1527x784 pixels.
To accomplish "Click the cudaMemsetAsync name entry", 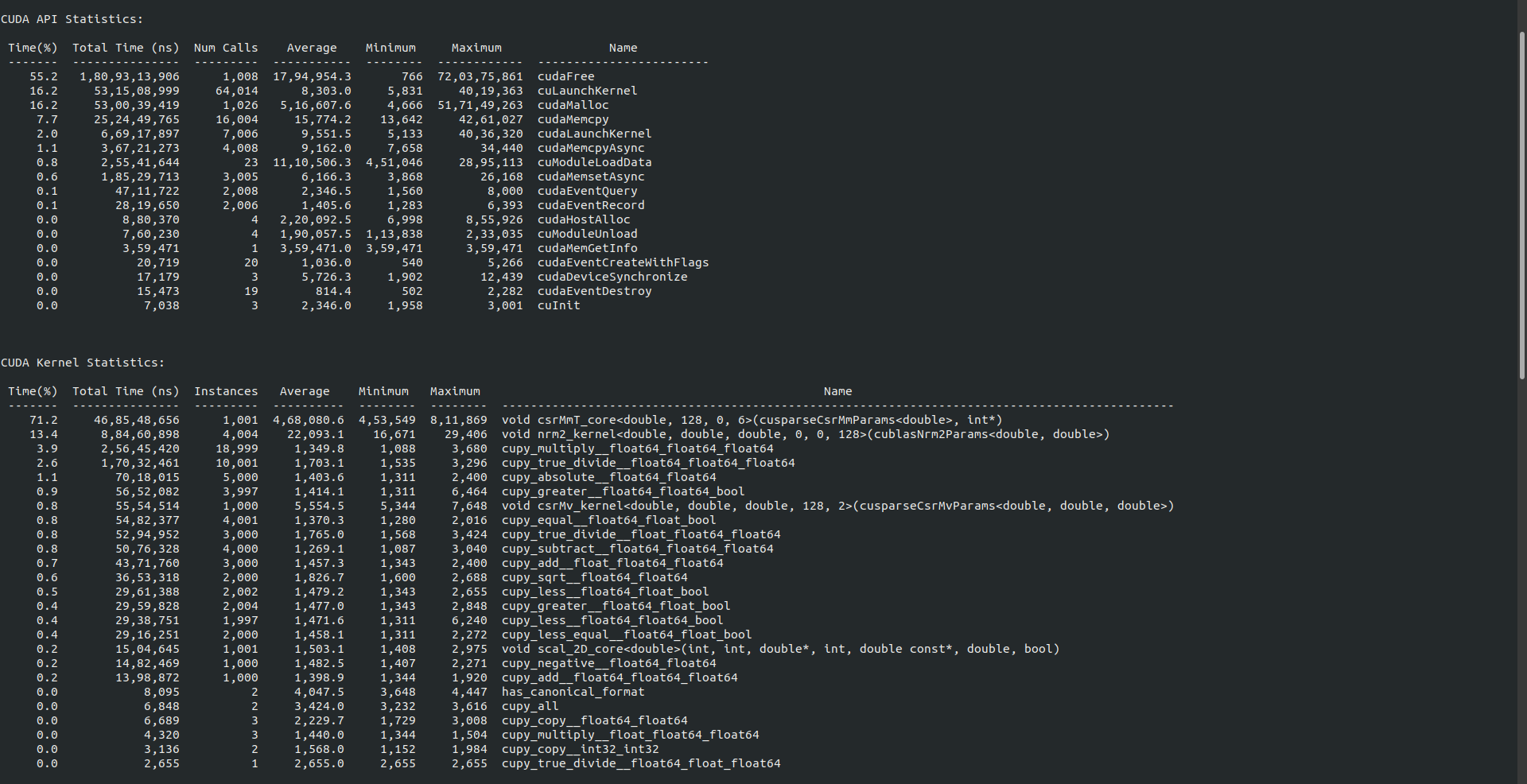I will (591, 177).
